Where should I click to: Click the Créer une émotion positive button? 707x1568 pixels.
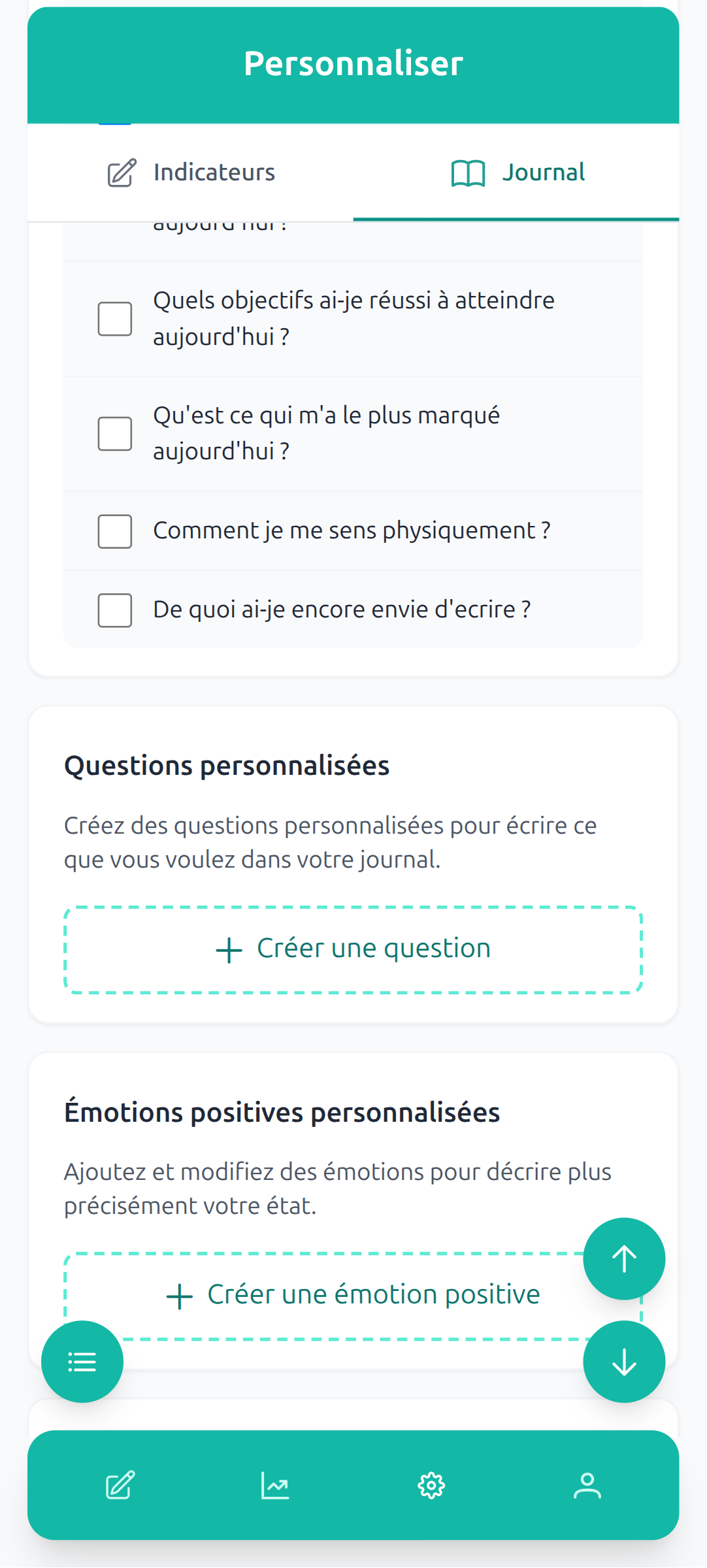tap(354, 1294)
